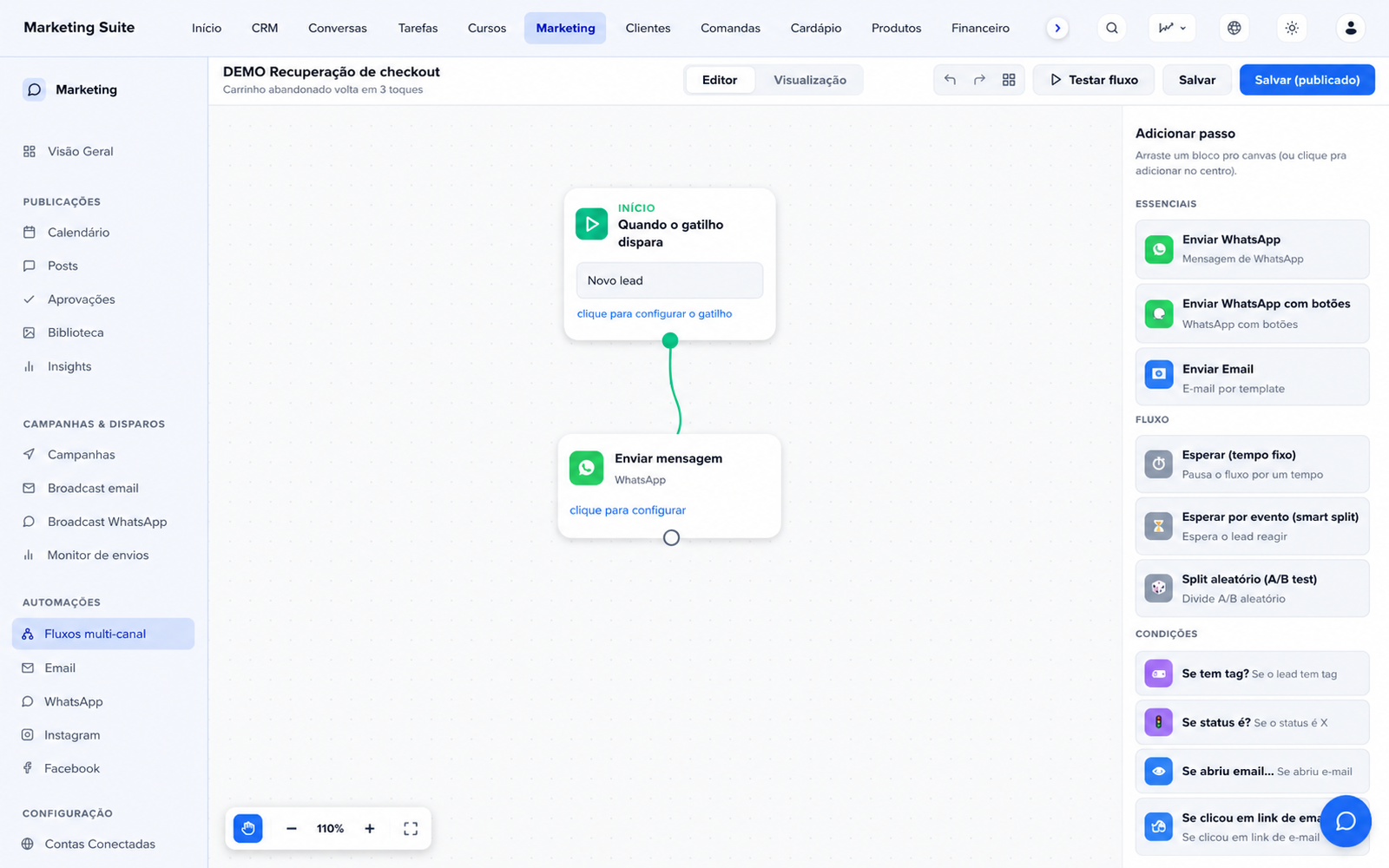This screenshot has width=1389, height=868.
Task: Open the search magnifier icon
Action: pos(1112,28)
